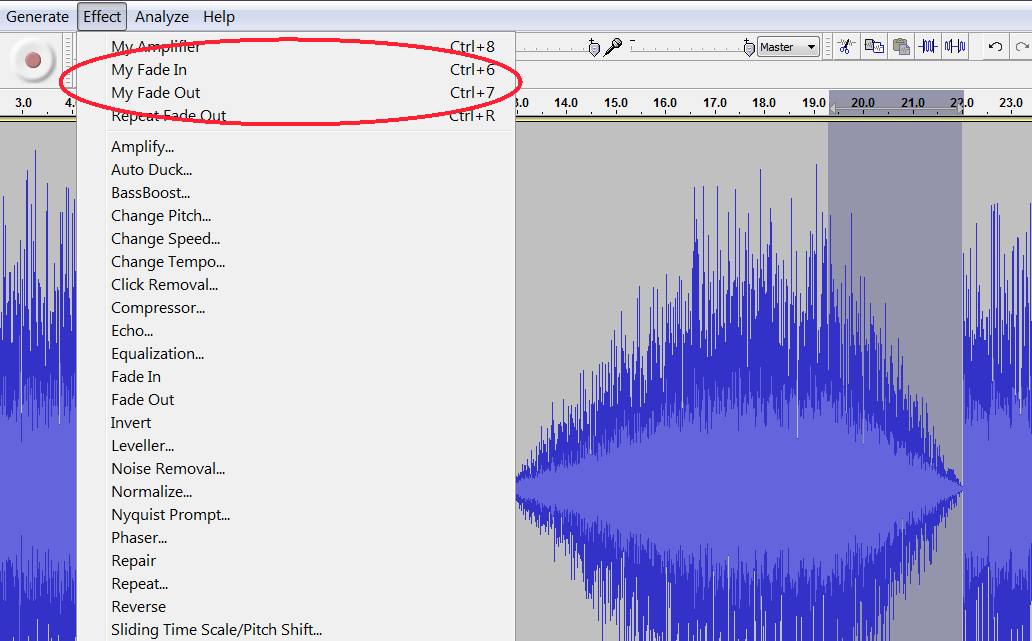Close the open Effect menu

102,17
